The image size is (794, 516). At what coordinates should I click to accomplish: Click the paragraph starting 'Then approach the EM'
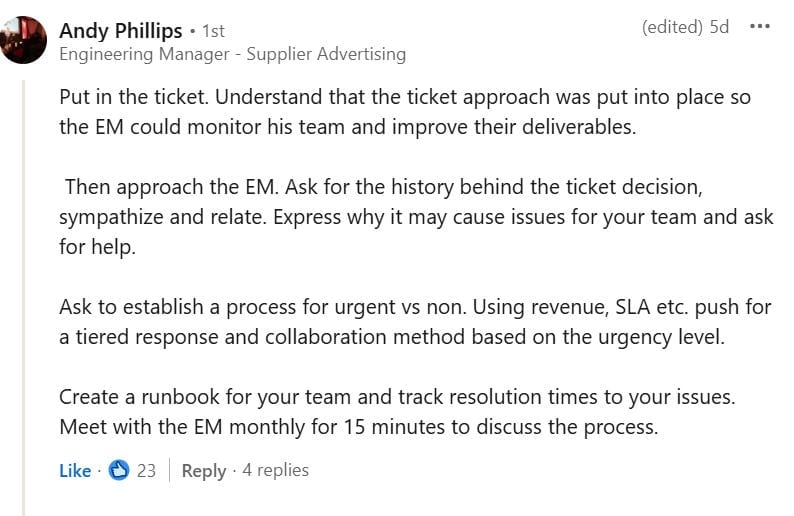point(416,217)
